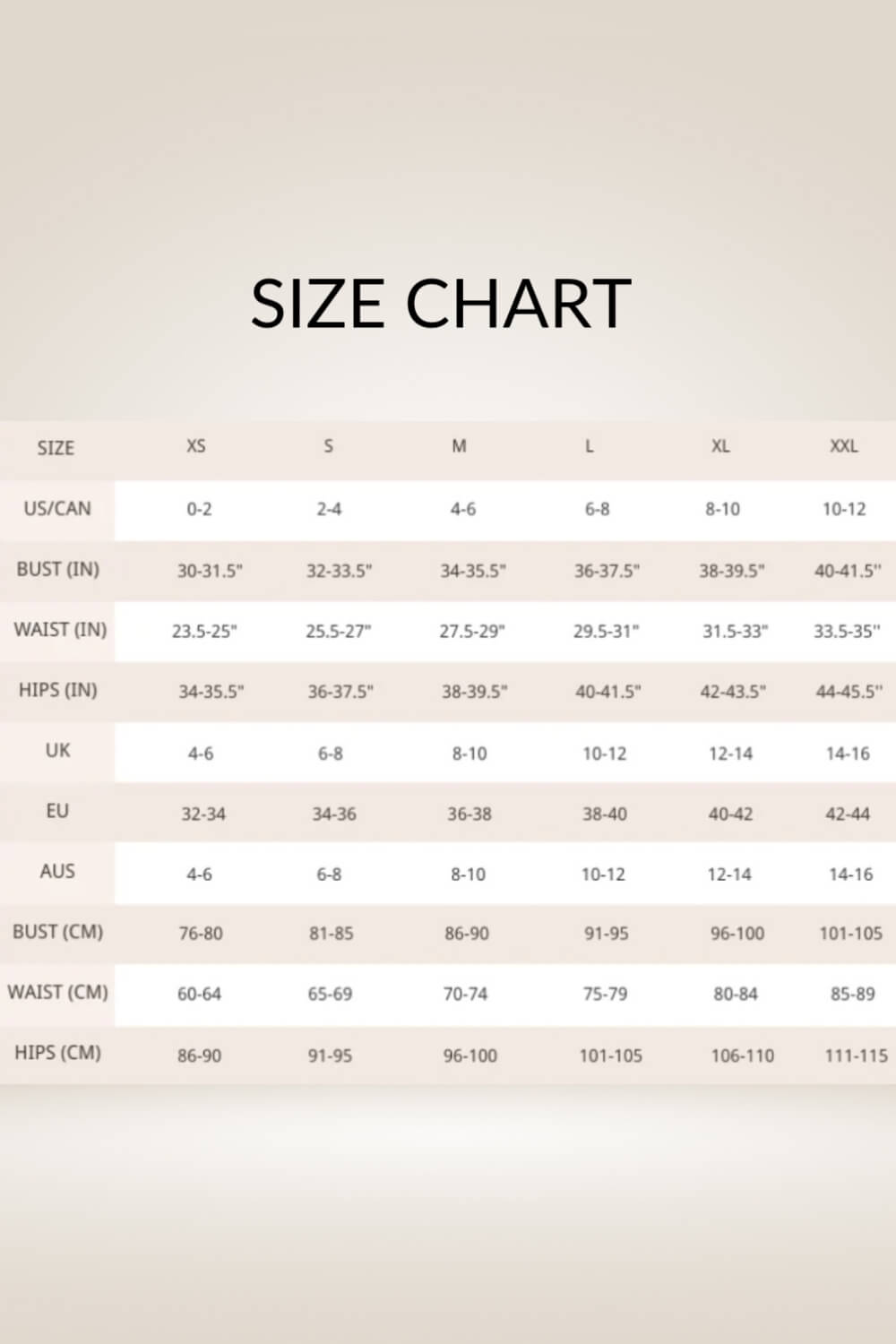
Task: Click the 70-74 waist centimeter value
Action: coord(465,995)
